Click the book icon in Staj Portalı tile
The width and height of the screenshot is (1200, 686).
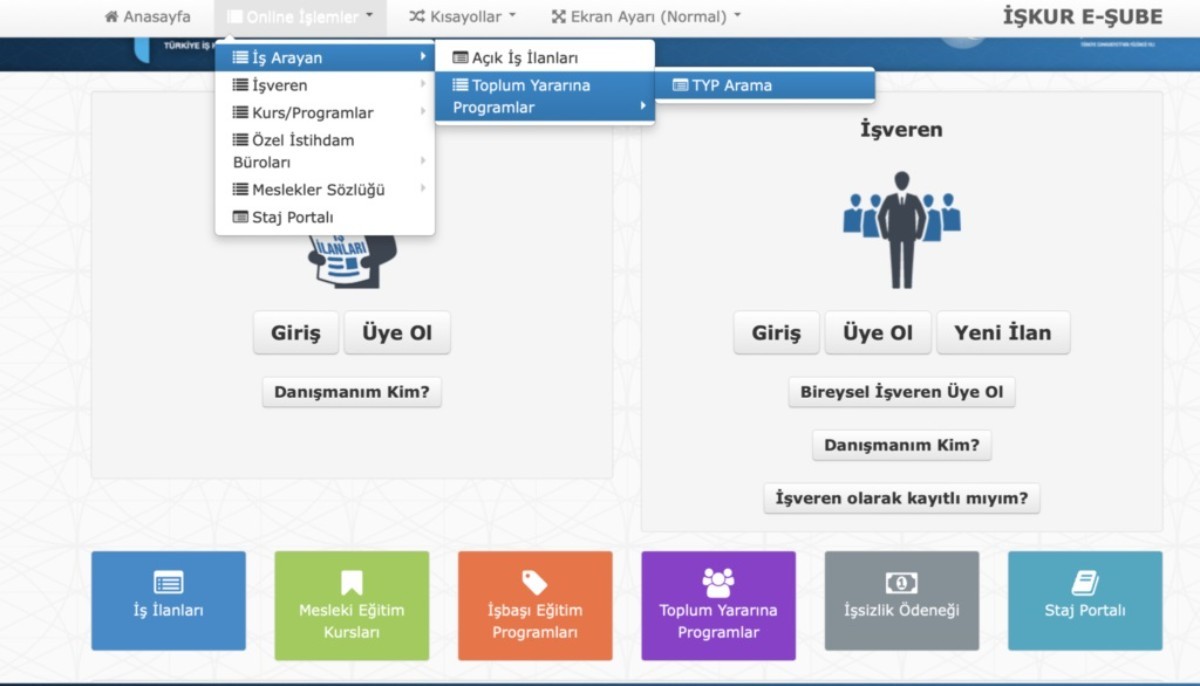tap(1085, 583)
